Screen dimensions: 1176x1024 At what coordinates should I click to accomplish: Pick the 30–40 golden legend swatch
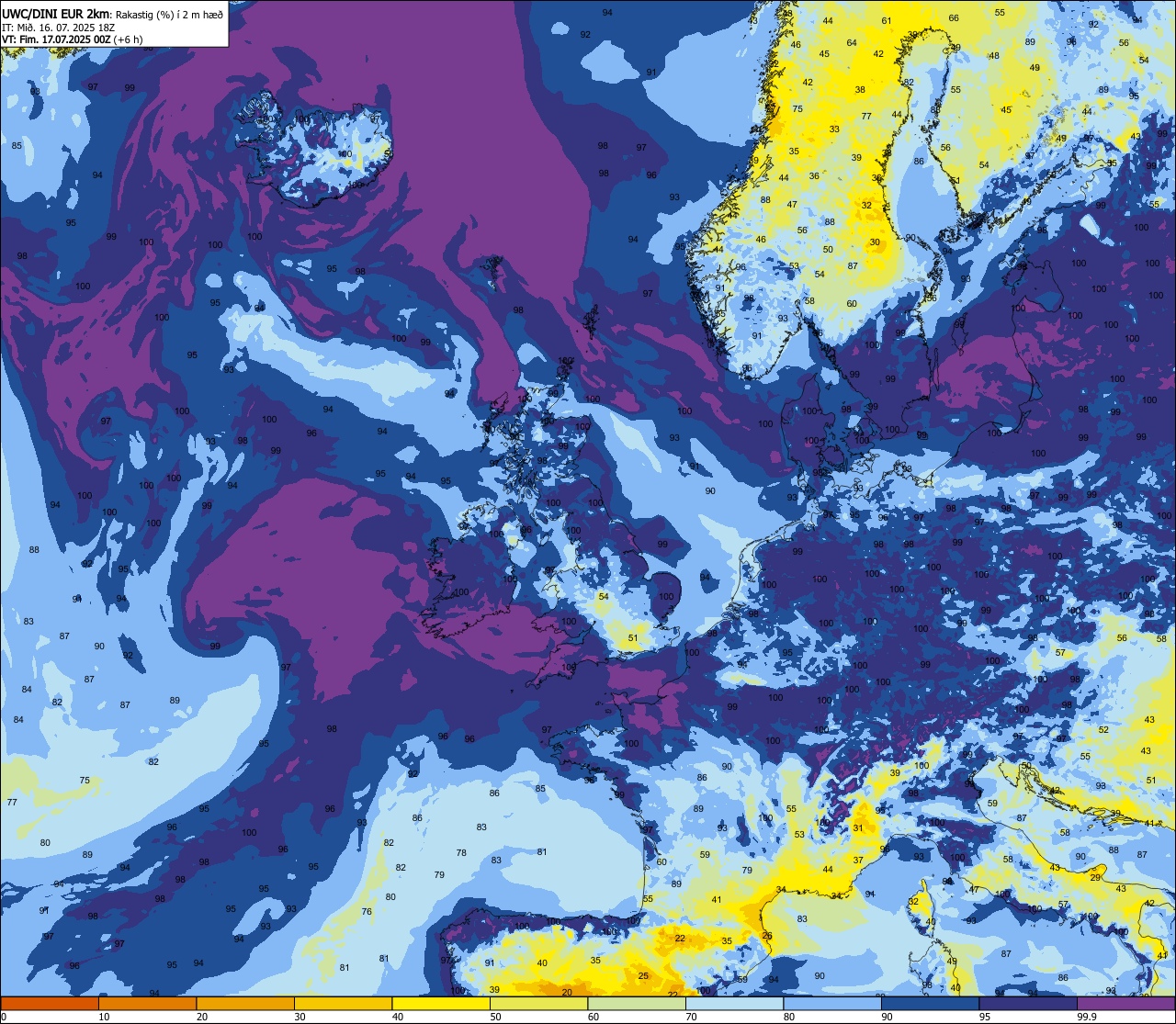tap(343, 1003)
